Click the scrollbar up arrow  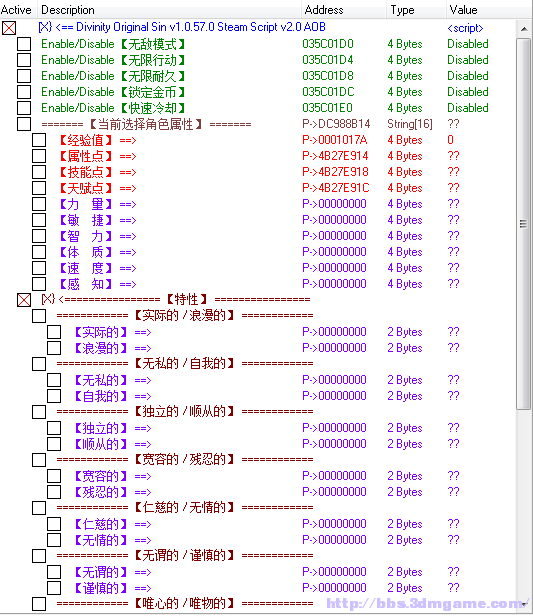(x=524, y=29)
